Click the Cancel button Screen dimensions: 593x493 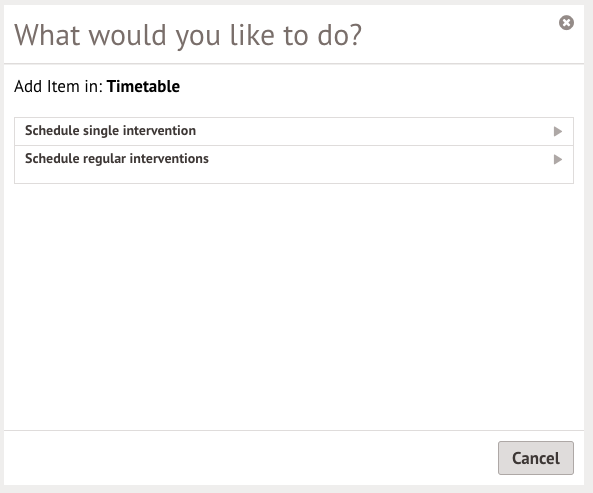[x=536, y=458]
